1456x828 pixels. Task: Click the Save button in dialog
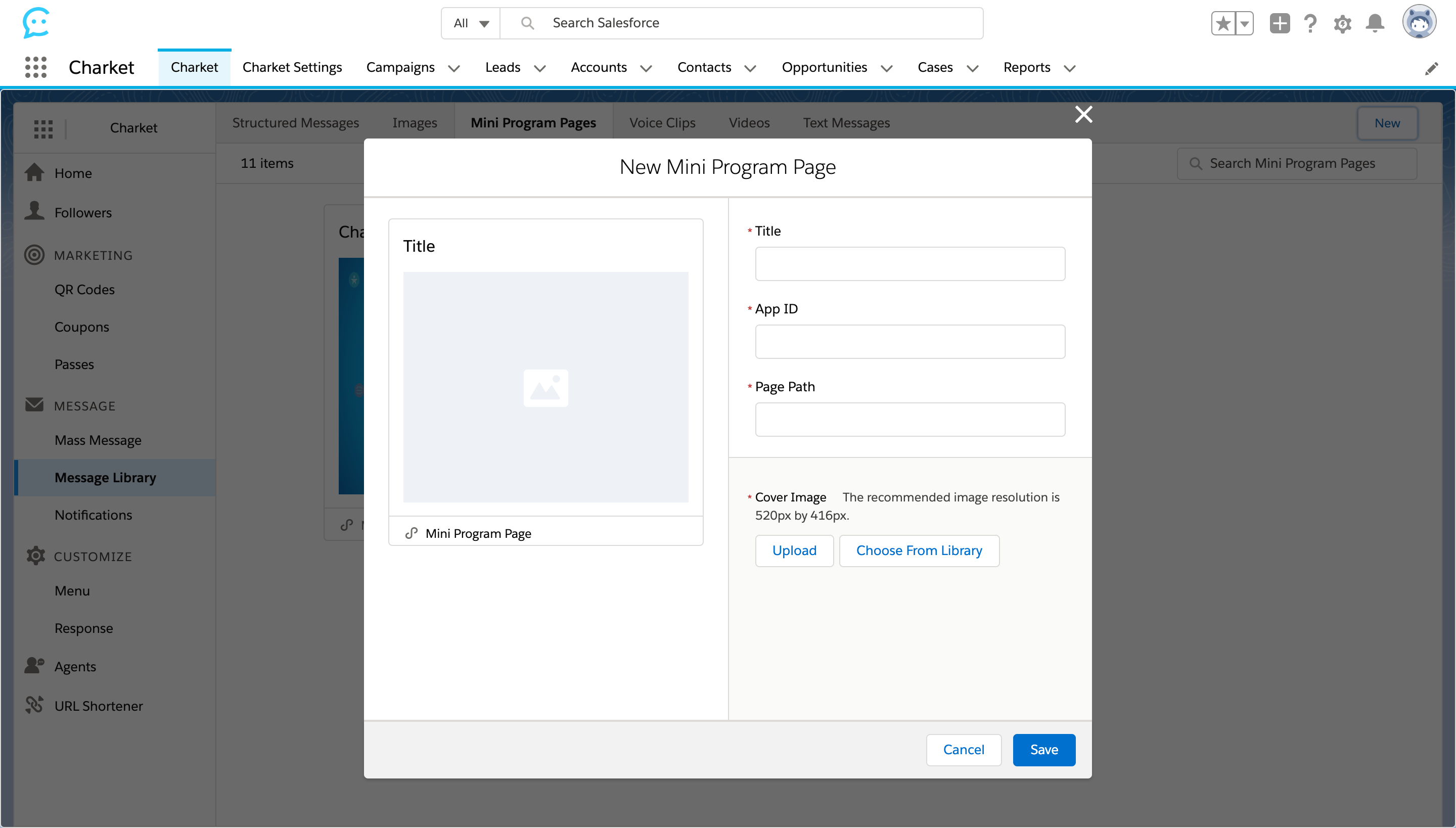tap(1043, 750)
